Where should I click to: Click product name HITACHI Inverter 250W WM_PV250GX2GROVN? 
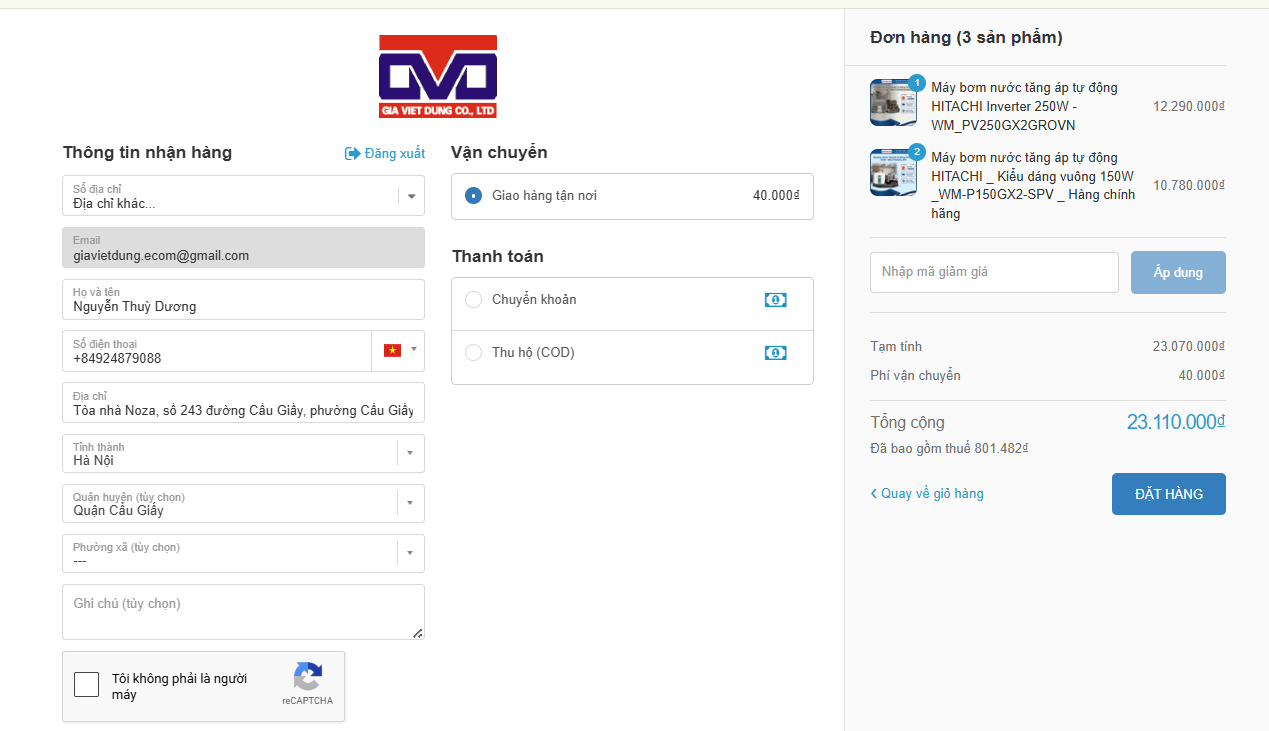(1025, 107)
